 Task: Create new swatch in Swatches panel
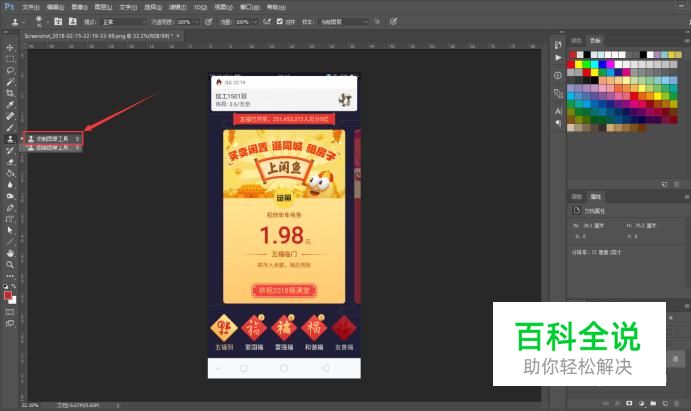tap(664, 184)
